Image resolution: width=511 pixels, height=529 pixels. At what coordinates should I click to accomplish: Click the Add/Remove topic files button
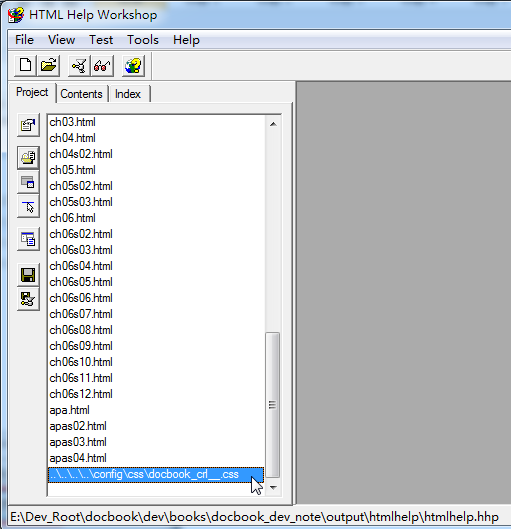tap(28, 158)
